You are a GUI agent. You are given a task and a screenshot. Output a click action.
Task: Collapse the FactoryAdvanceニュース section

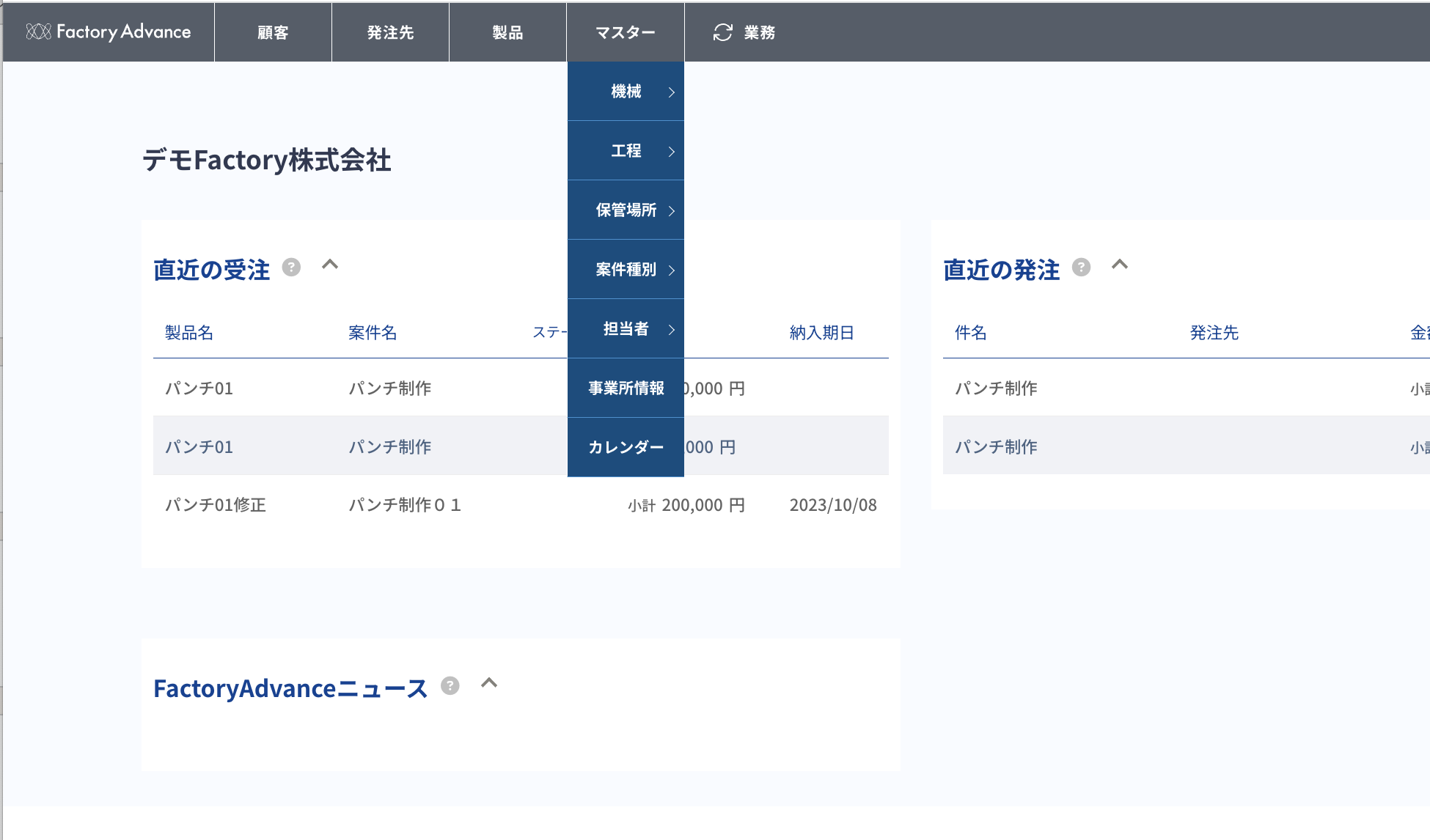489,683
